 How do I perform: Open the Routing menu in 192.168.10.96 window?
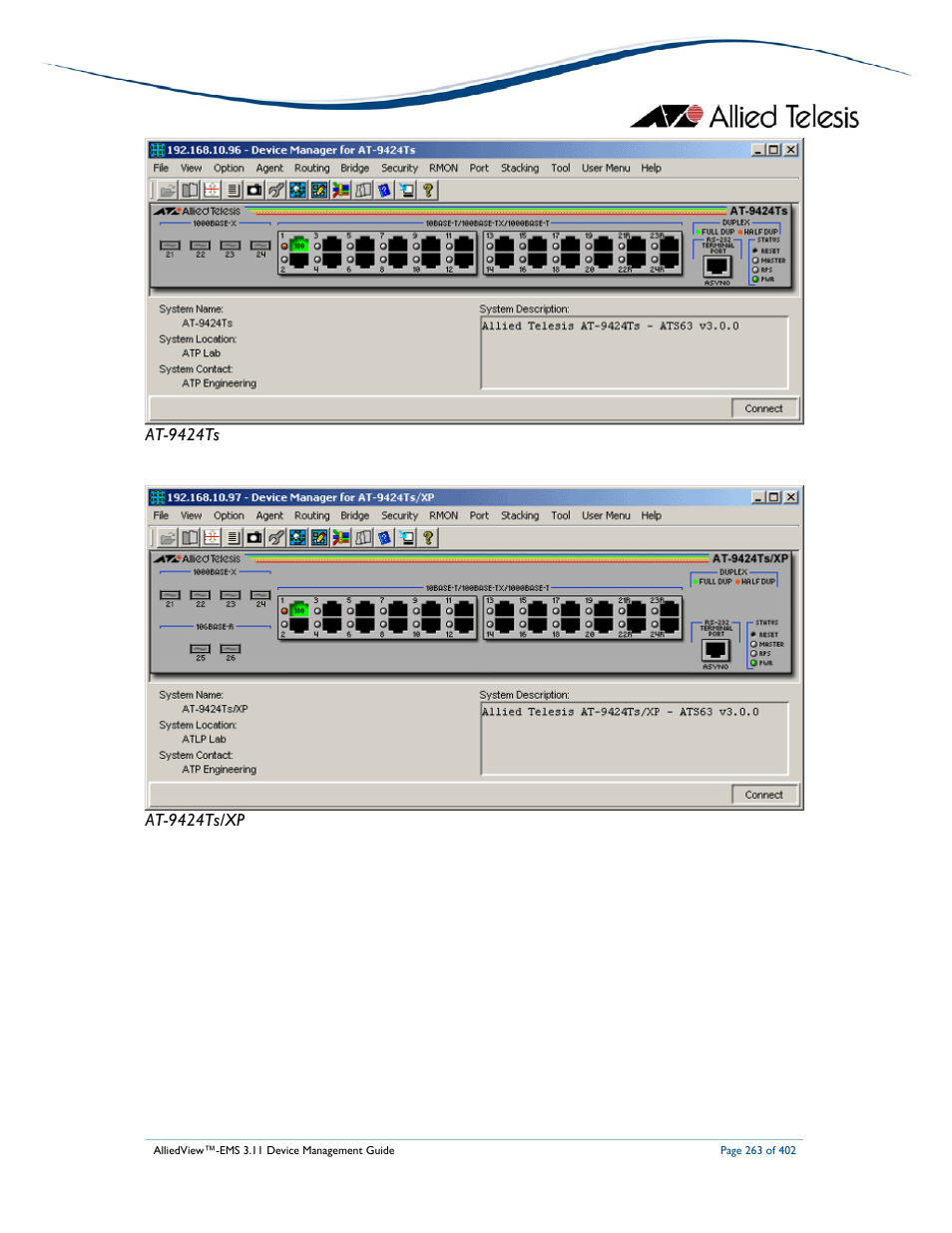[x=311, y=168]
